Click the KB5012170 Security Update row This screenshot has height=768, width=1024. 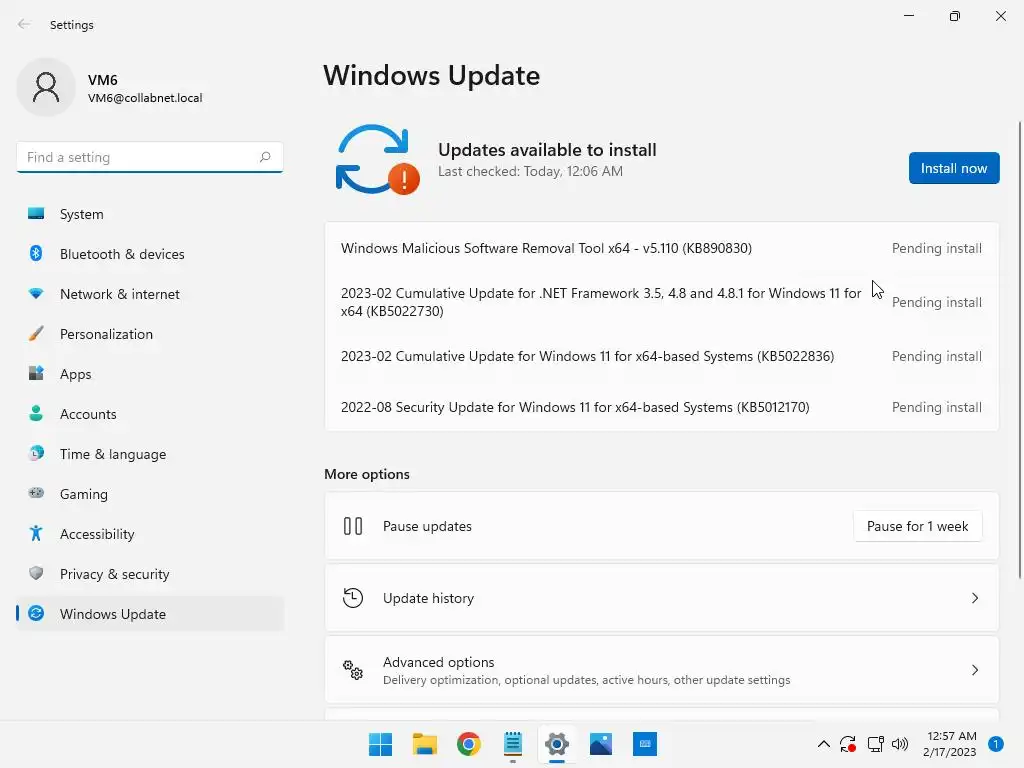[661, 407]
